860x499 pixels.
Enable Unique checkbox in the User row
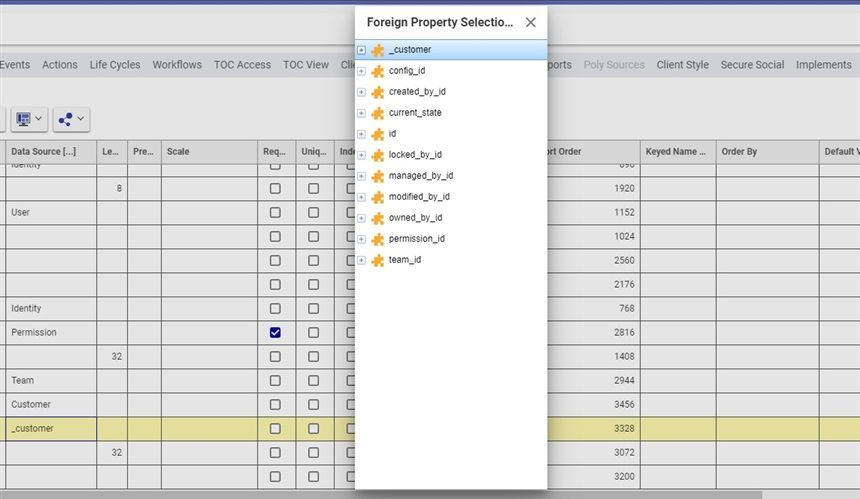pyautogui.click(x=313, y=213)
